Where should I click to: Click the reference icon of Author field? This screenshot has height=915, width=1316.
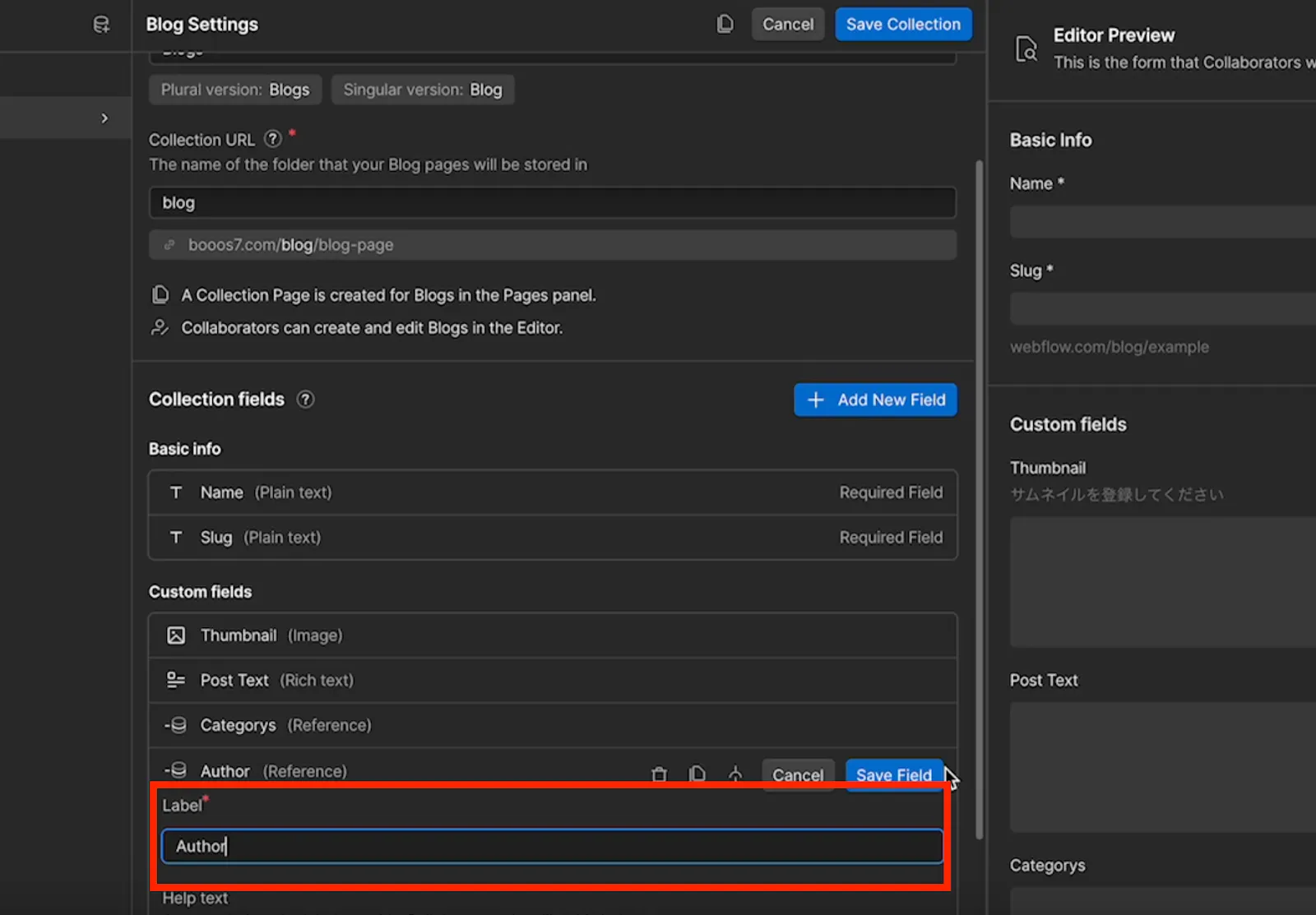pos(175,770)
